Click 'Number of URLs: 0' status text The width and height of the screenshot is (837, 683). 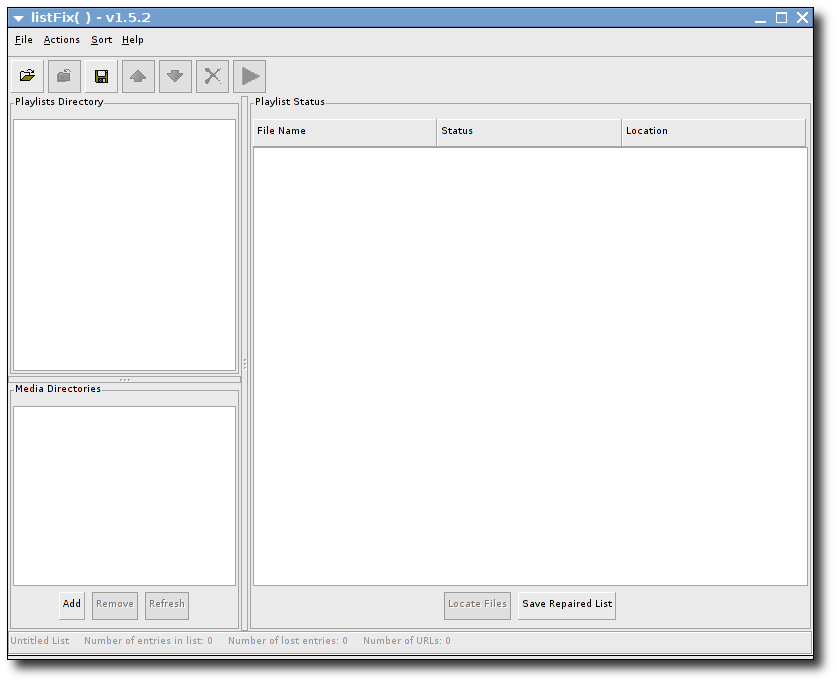(407, 641)
